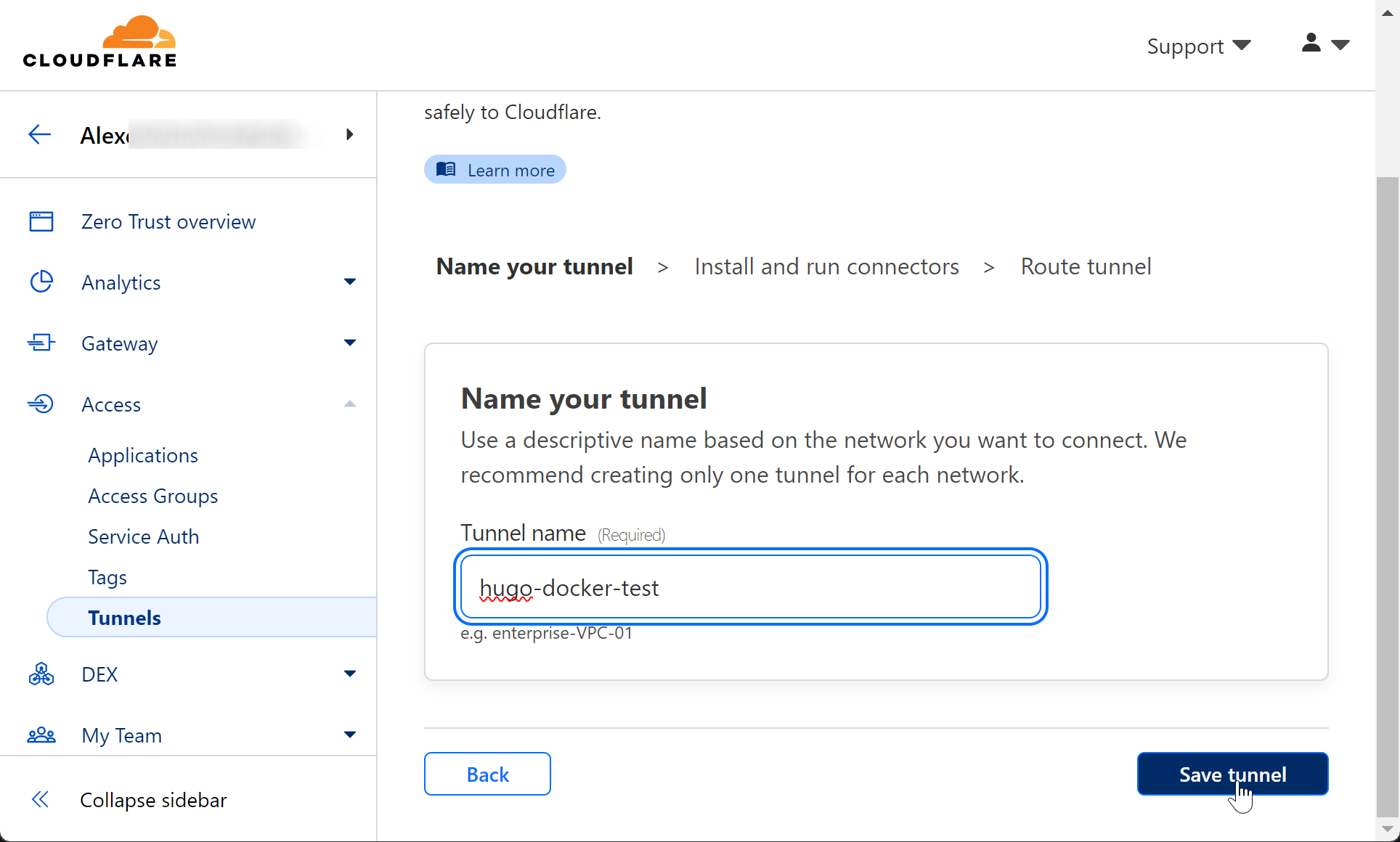Open Applications under Access

(143, 455)
